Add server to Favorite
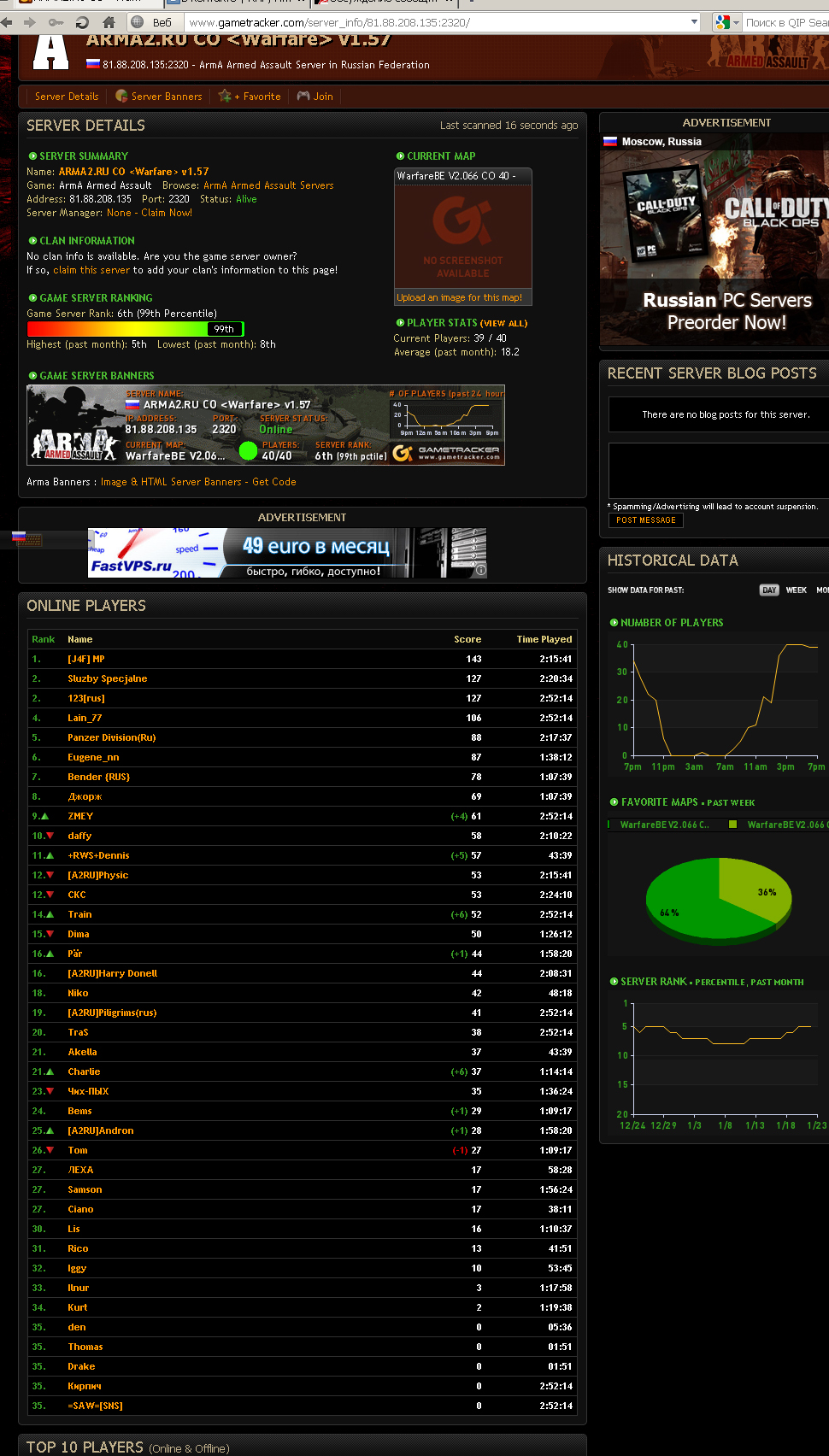Image resolution: width=829 pixels, height=1456 pixels. coord(257,97)
